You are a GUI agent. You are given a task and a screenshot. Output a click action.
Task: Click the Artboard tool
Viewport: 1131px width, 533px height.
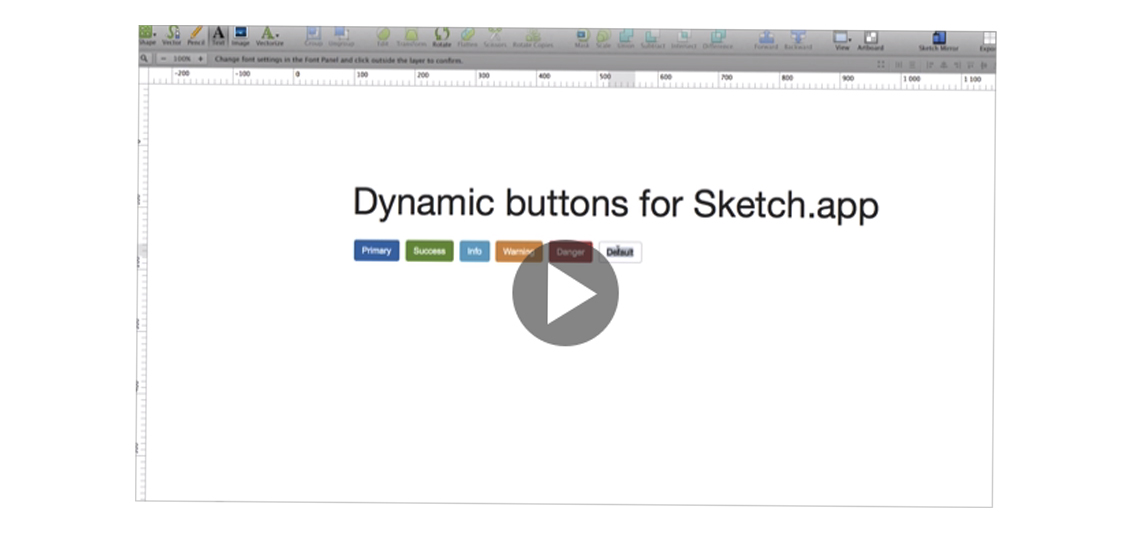coord(871,40)
